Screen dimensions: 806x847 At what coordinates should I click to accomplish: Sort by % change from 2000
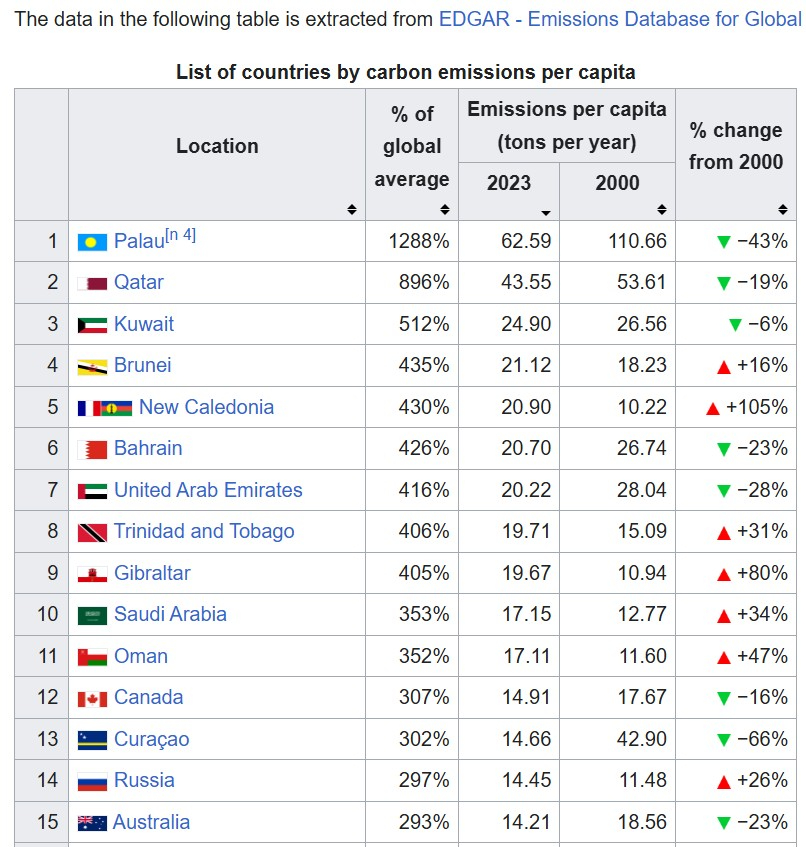783,210
